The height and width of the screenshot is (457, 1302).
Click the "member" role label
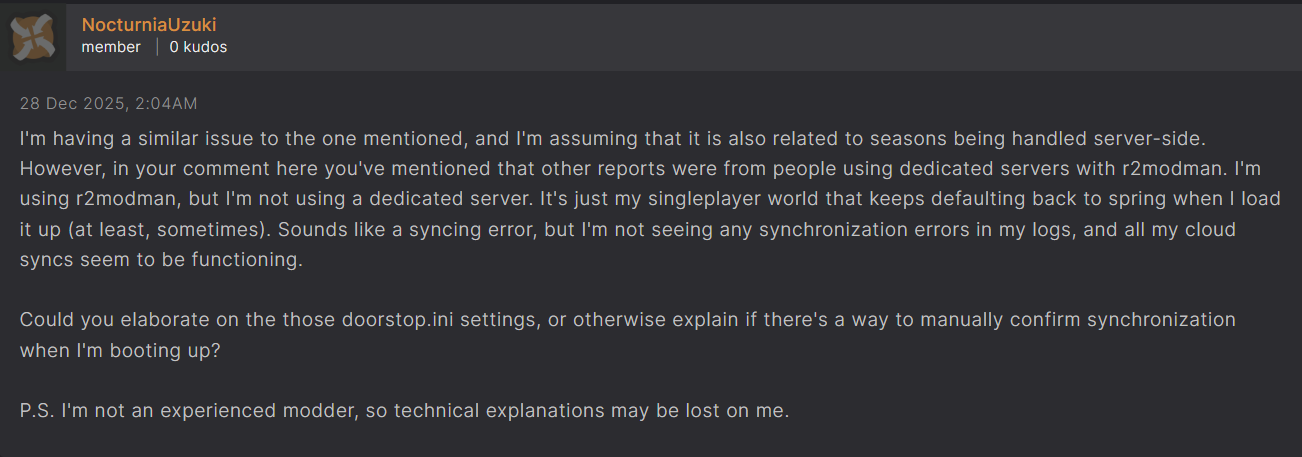click(x=111, y=47)
